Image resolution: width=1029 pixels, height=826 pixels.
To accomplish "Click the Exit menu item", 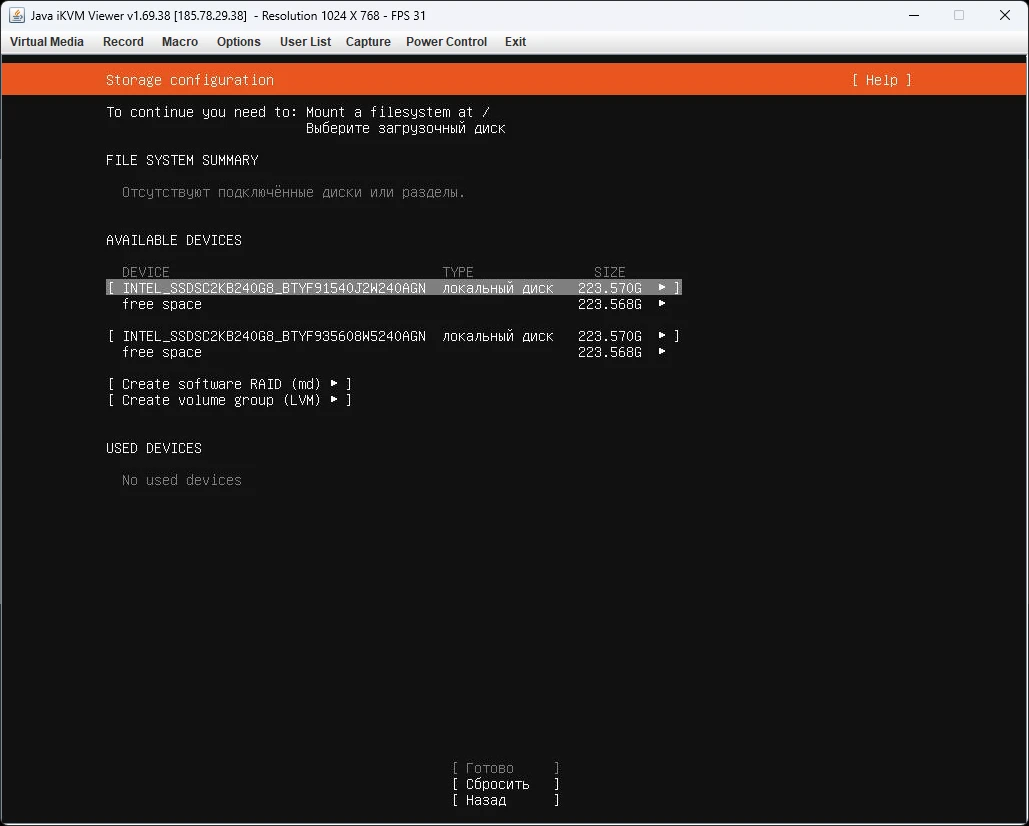I will coord(515,42).
